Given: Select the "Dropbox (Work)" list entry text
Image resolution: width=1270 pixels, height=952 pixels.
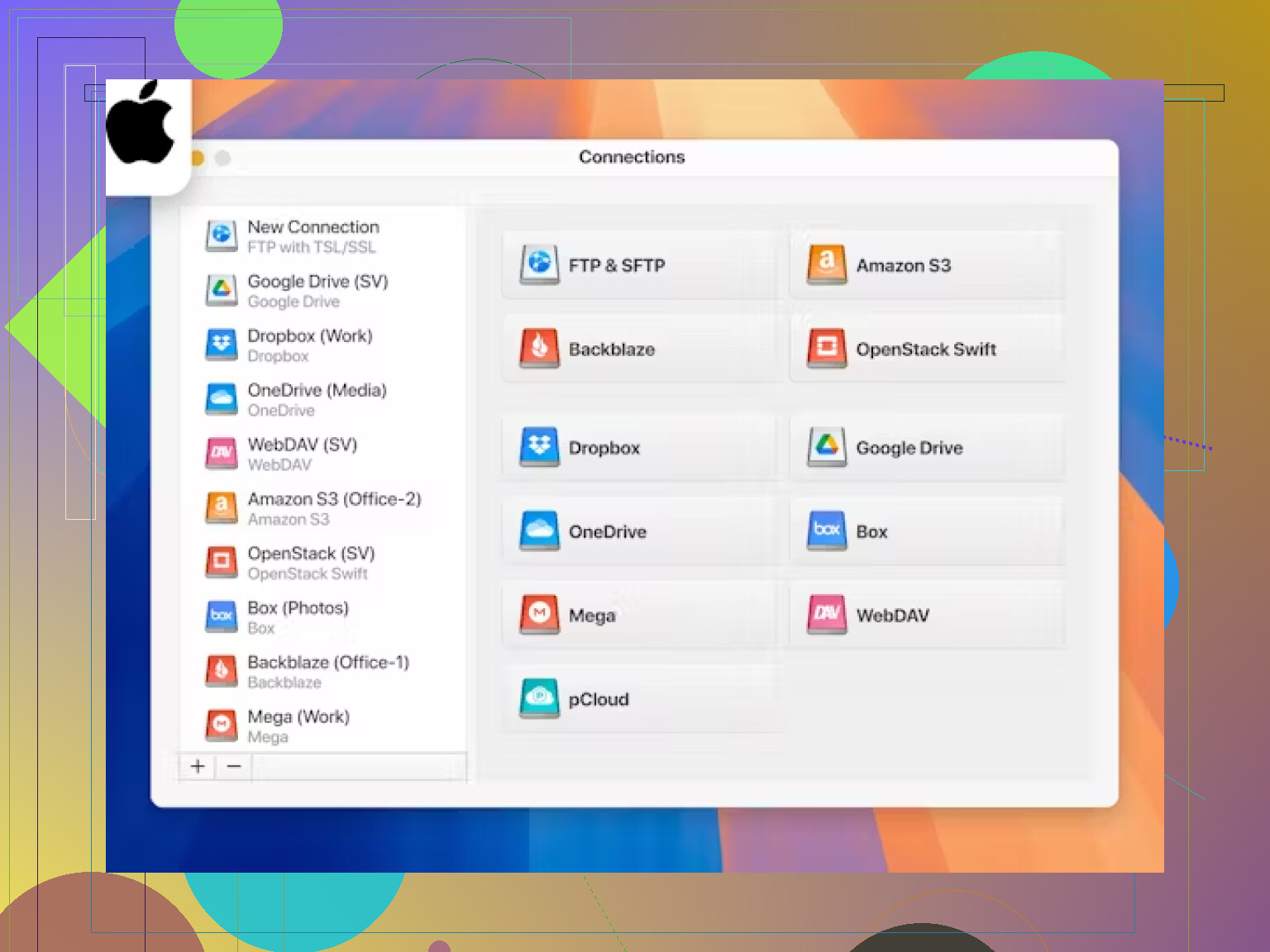Looking at the screenshot, I should coord(310,336).
